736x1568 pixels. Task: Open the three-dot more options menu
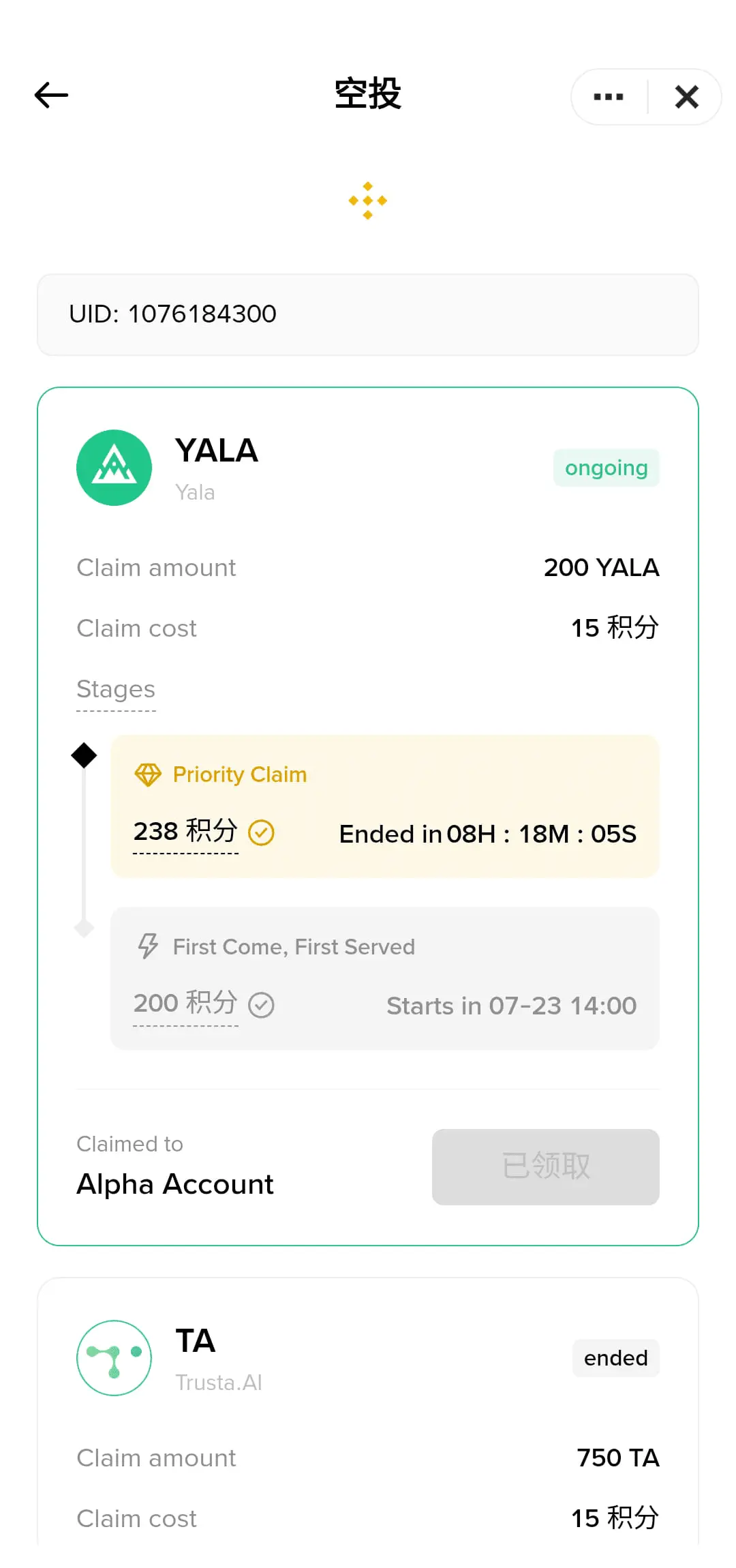[x=609, y=97]
